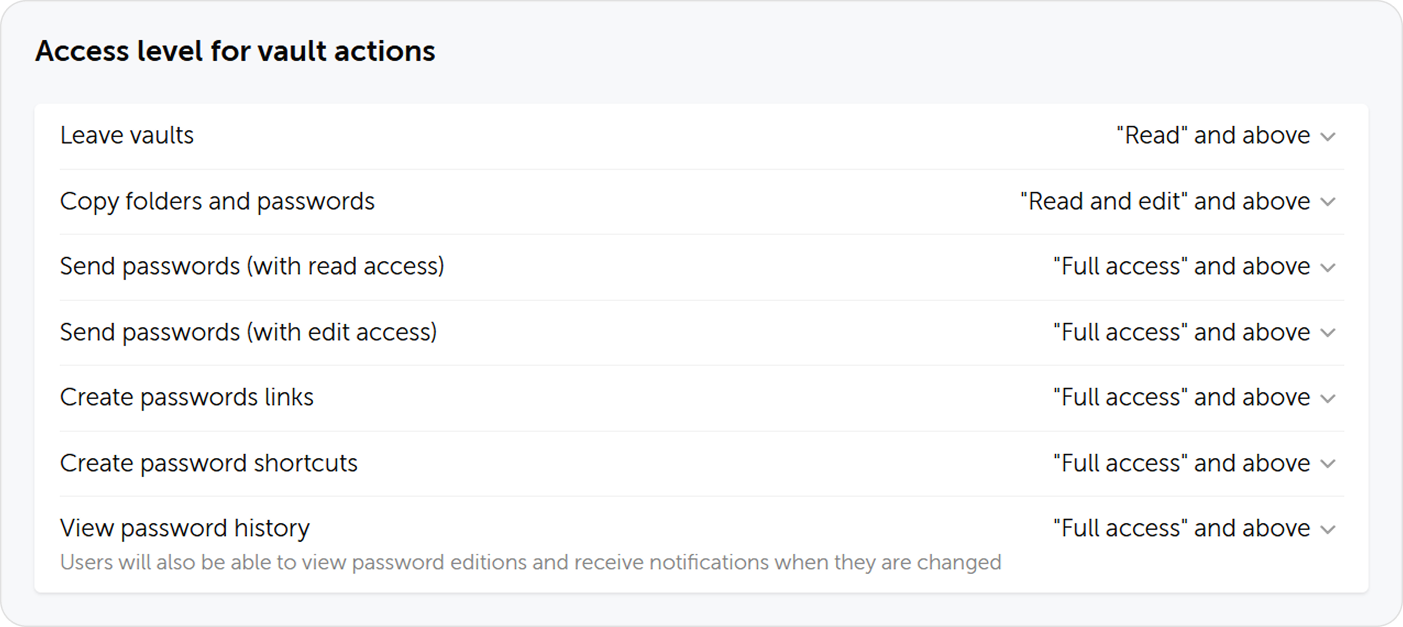Click the chevron on the Create passwords links row
1403x627 pixels.
point(1330,397)
